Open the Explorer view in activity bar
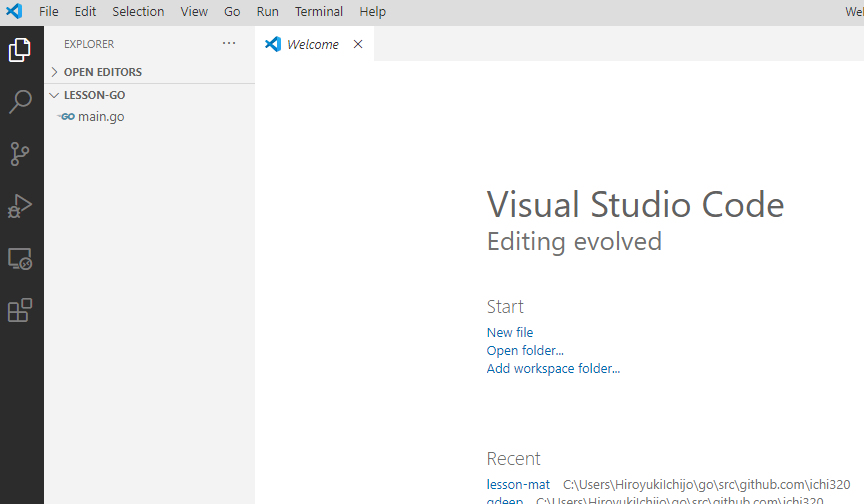This screenshot has width=864, height=504. click(x=20, y=50)
